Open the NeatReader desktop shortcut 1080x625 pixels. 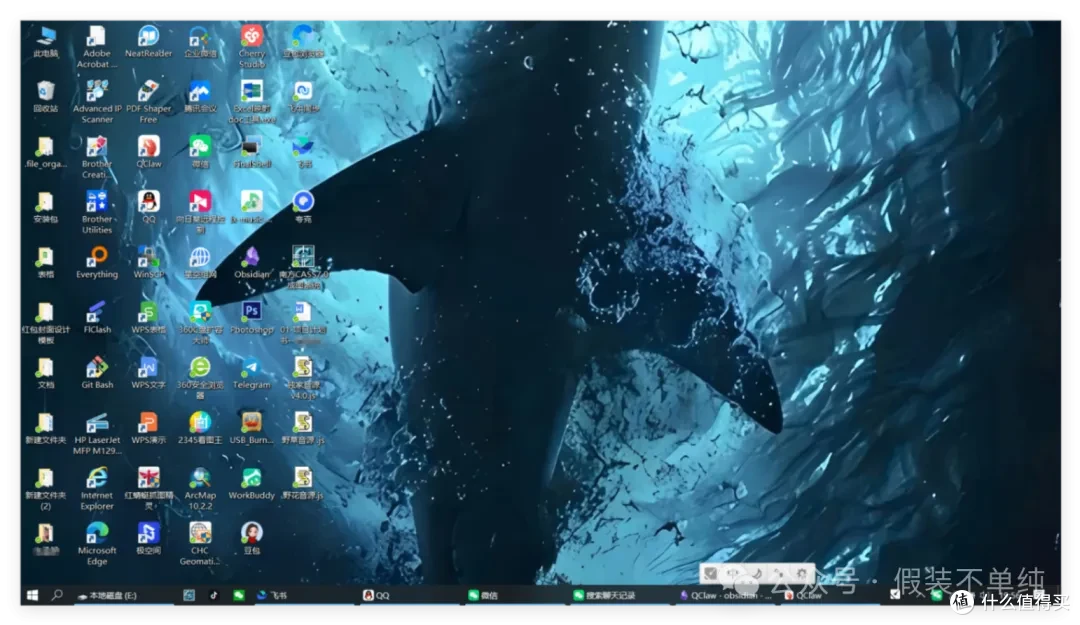(148, 41)
